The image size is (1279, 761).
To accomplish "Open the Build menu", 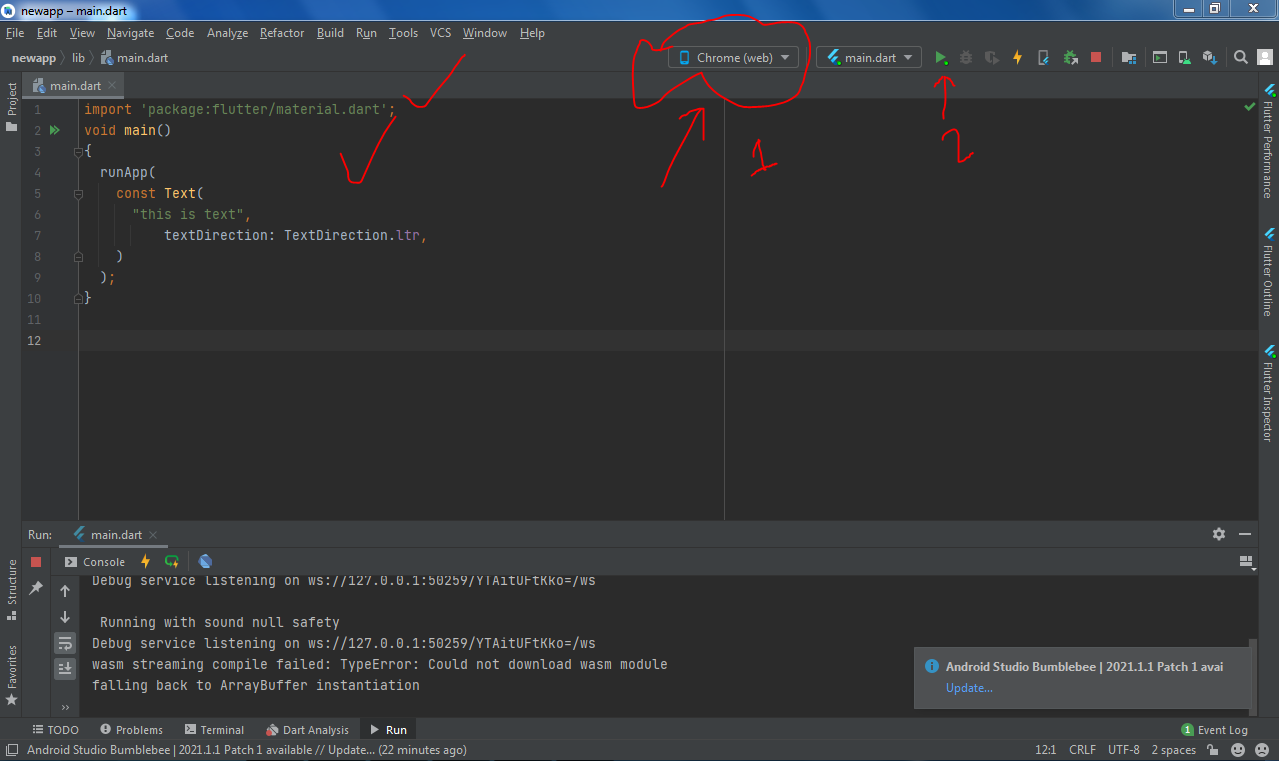I will [x=330, y=33].
